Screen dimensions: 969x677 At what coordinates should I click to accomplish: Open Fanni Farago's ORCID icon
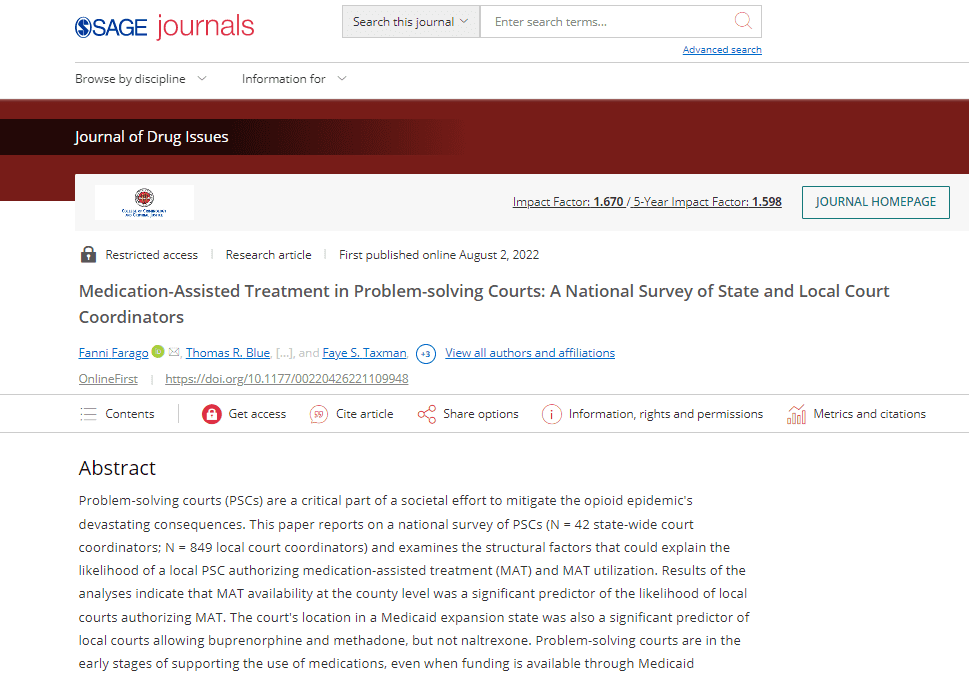(x=158, y=351)
